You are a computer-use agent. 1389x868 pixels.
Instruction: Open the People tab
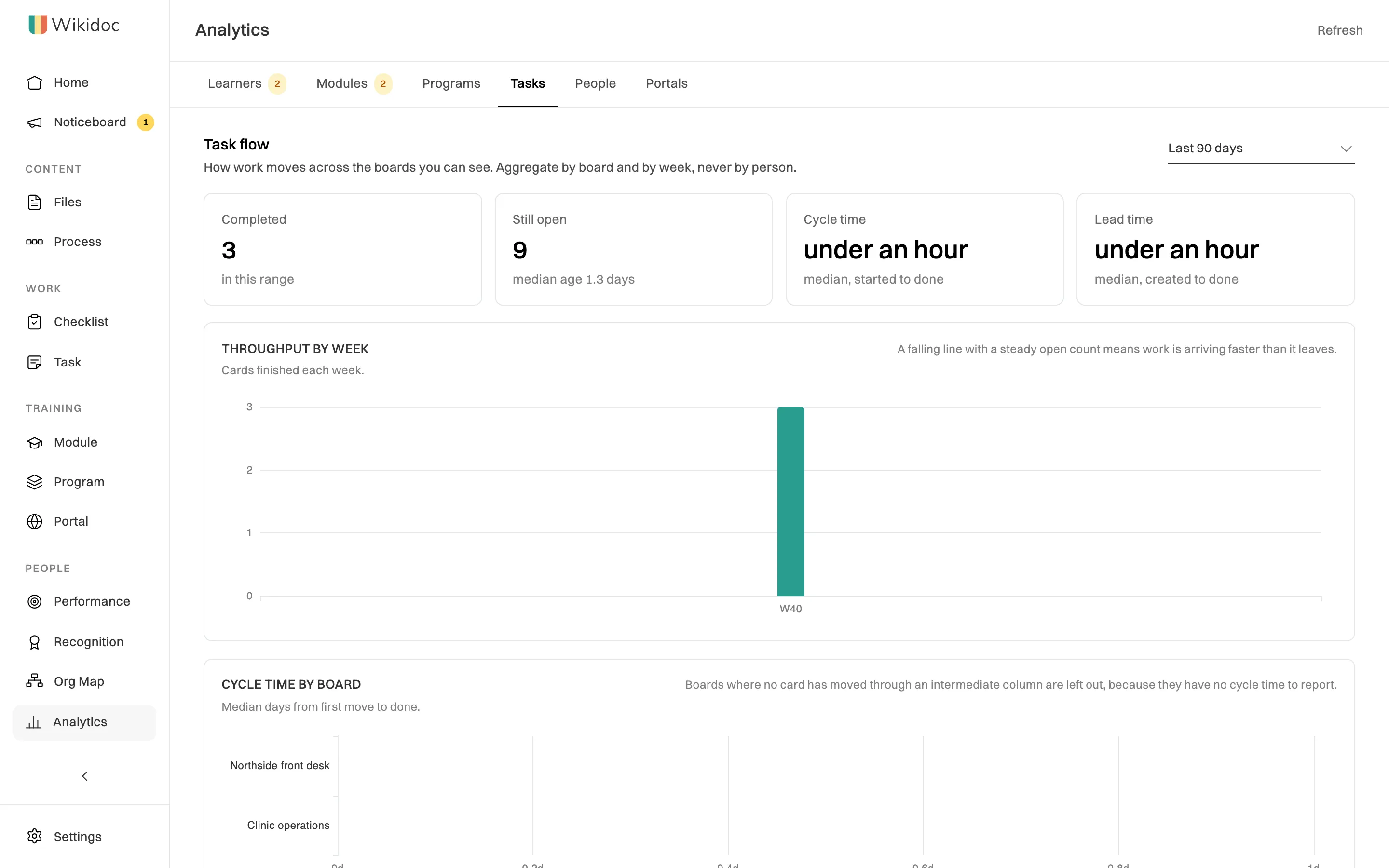click(595, 84)
